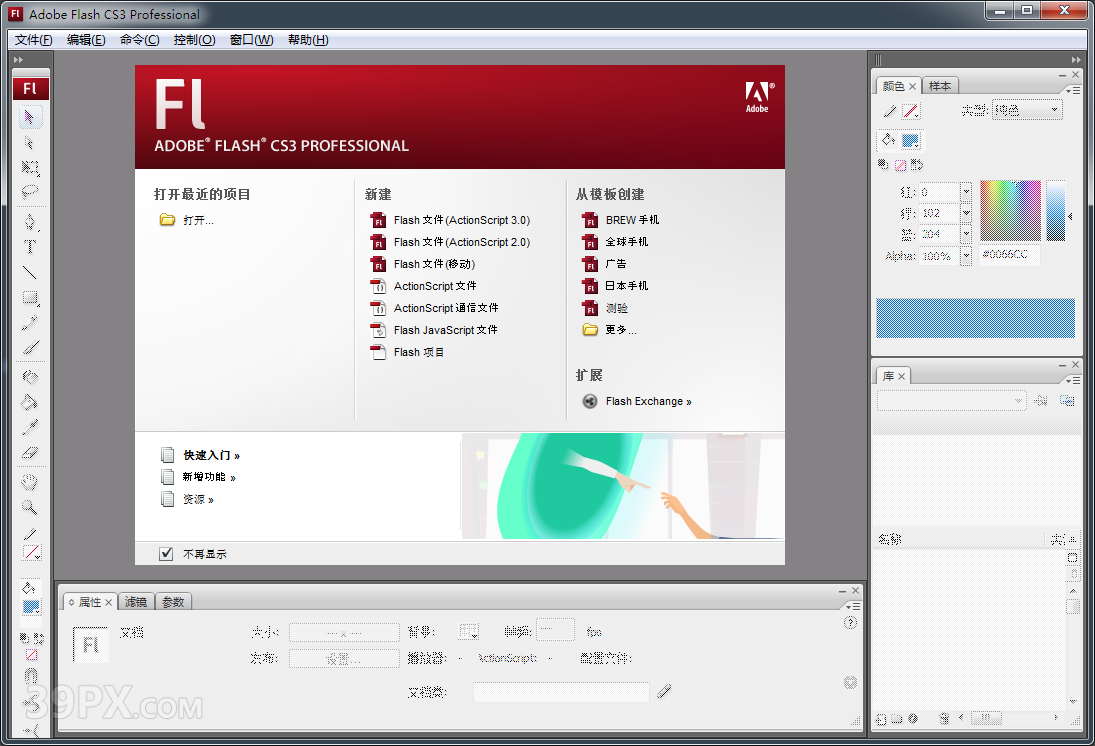This screenshot has width=1095, height=746.
Task: Click the hex color field #0066CC
Action: click(x=1009, y=255)
